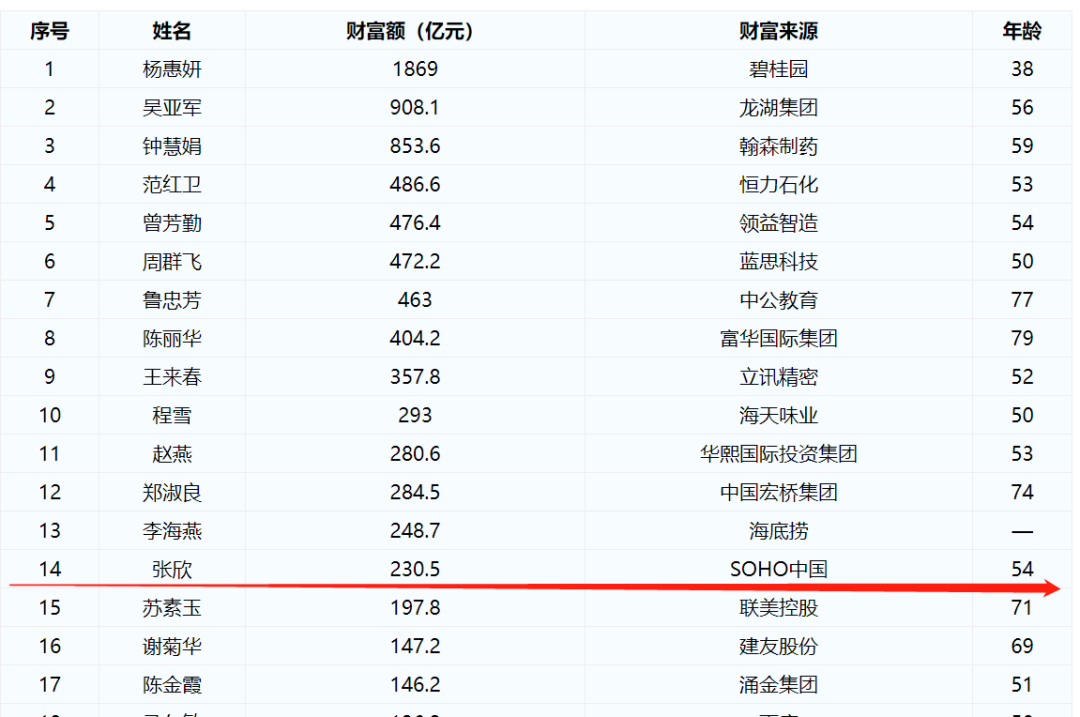Click the 姓名 column header
Image resolution: width=1080 pixels, height=717 pixels.
pyautogui.click(x=172, y=31)
